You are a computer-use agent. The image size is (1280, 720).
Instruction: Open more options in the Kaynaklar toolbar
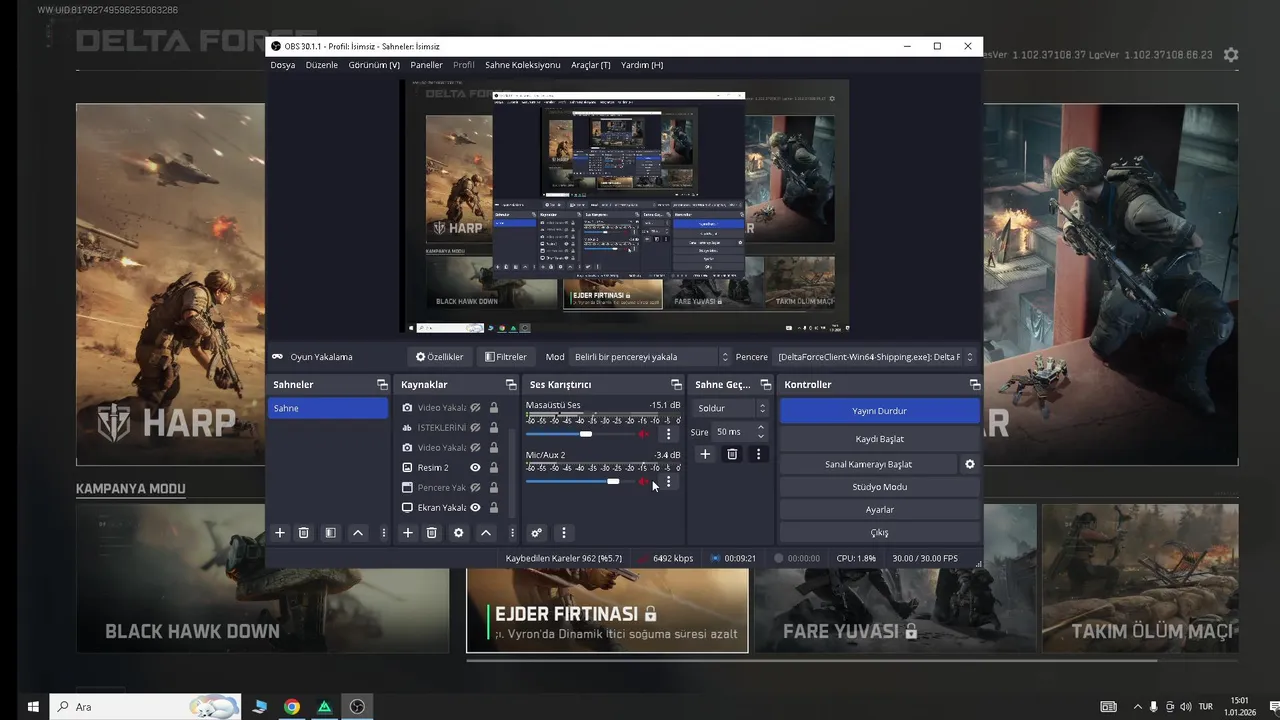pyautogui.click(x=512, y=533)
